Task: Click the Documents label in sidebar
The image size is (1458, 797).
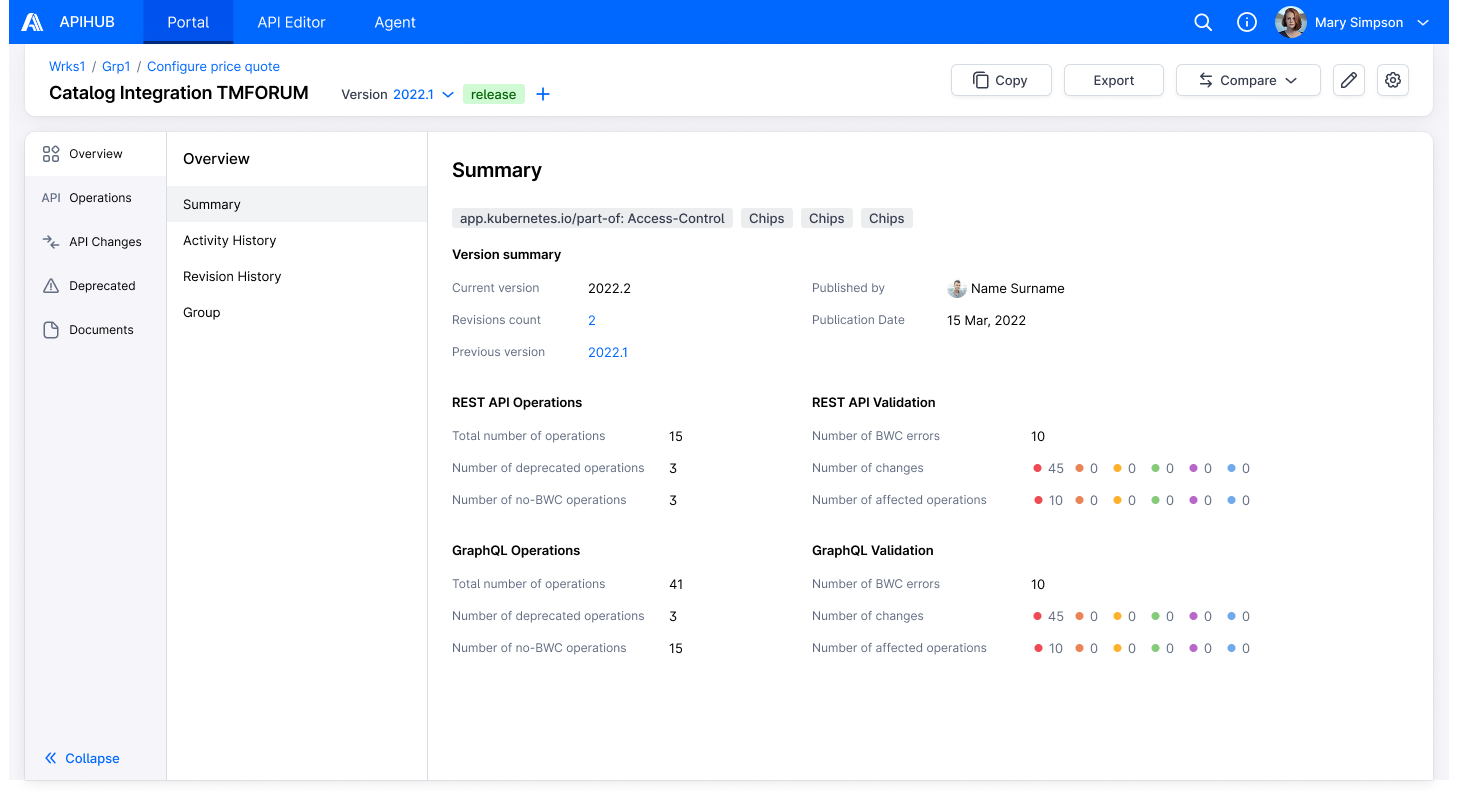Action: [101, 330]
